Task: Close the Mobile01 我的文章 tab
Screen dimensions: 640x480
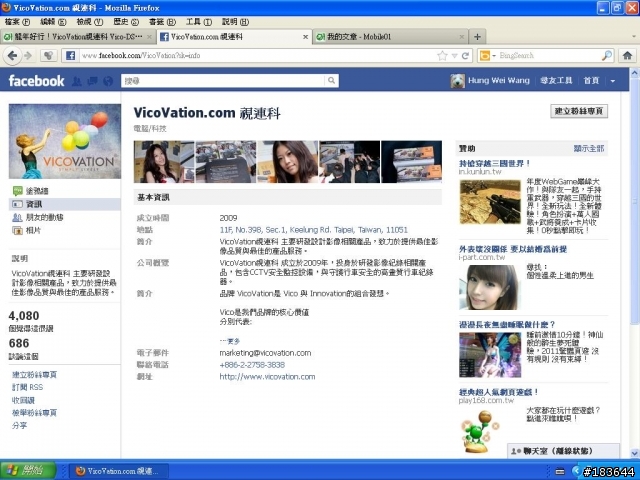Action: tap(462, 37)
